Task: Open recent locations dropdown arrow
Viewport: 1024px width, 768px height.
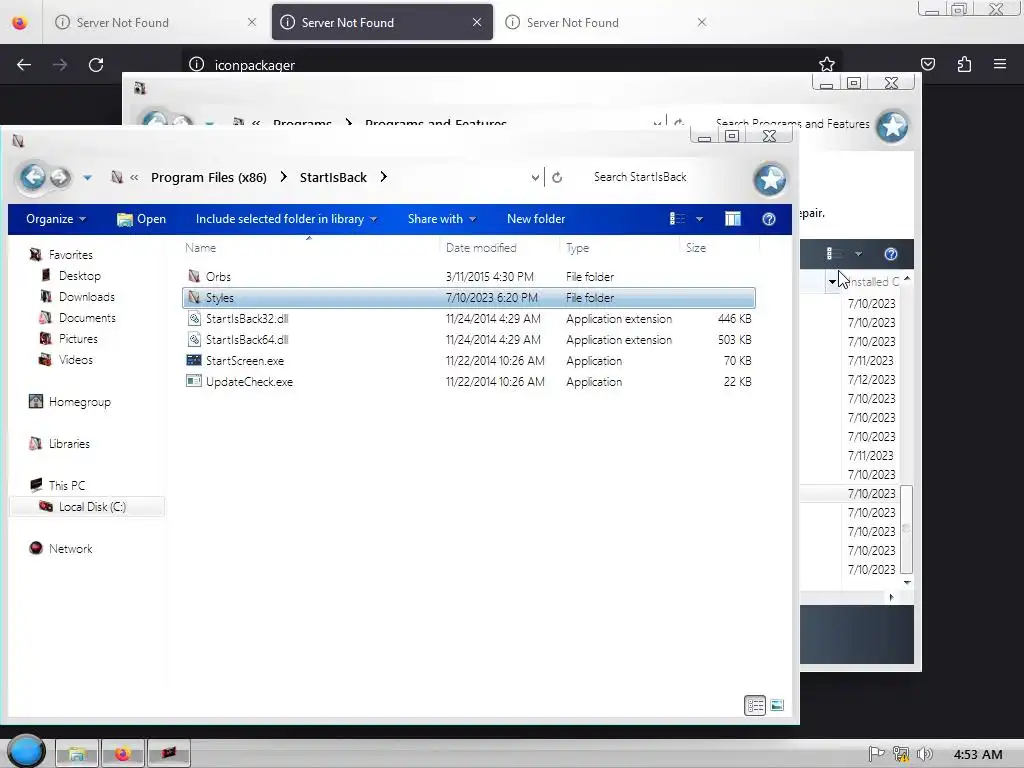Action: pos(87,178)
